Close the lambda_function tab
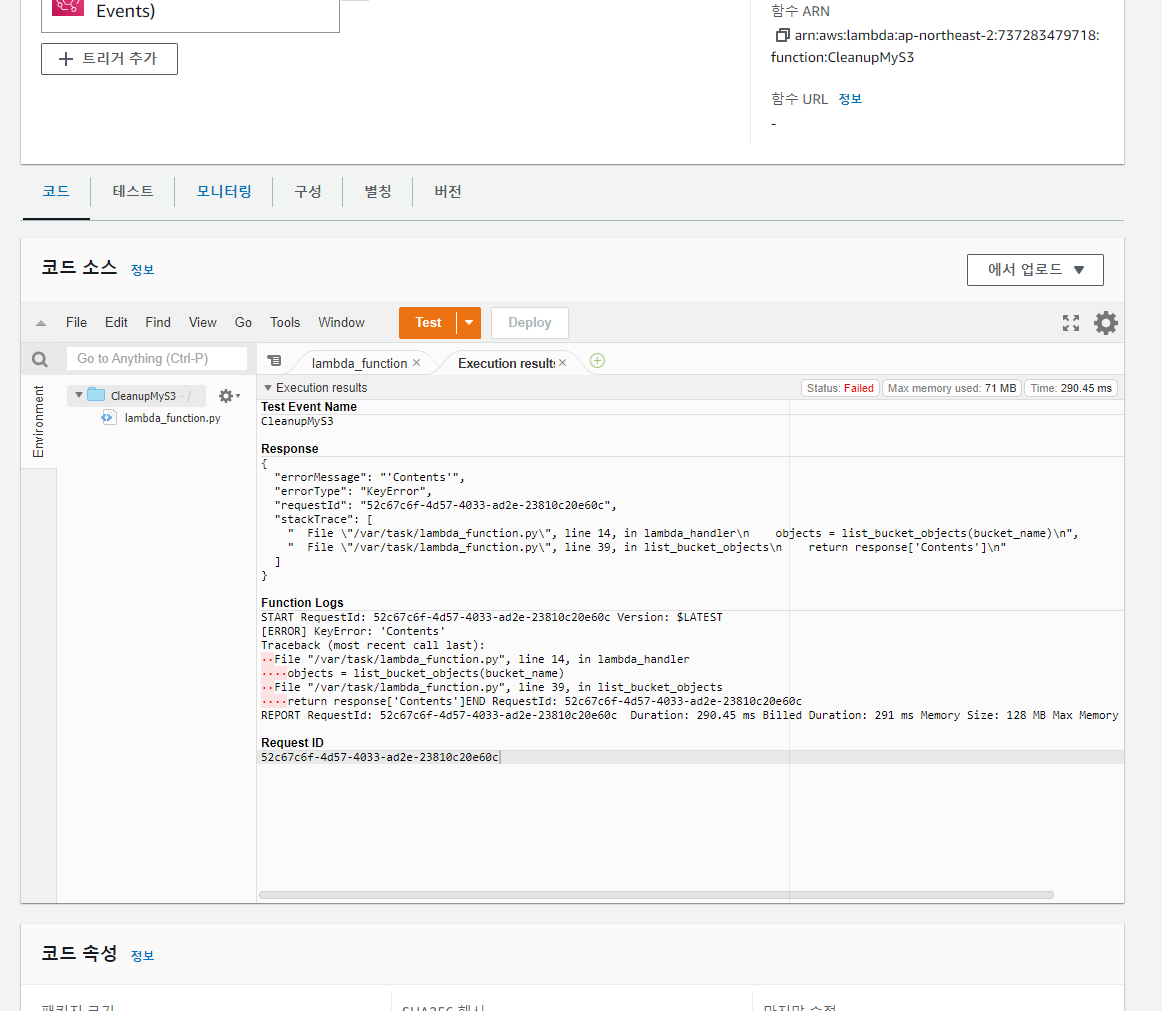Viewport: 1162px width, 1011px height. click(x=416, y=362)
